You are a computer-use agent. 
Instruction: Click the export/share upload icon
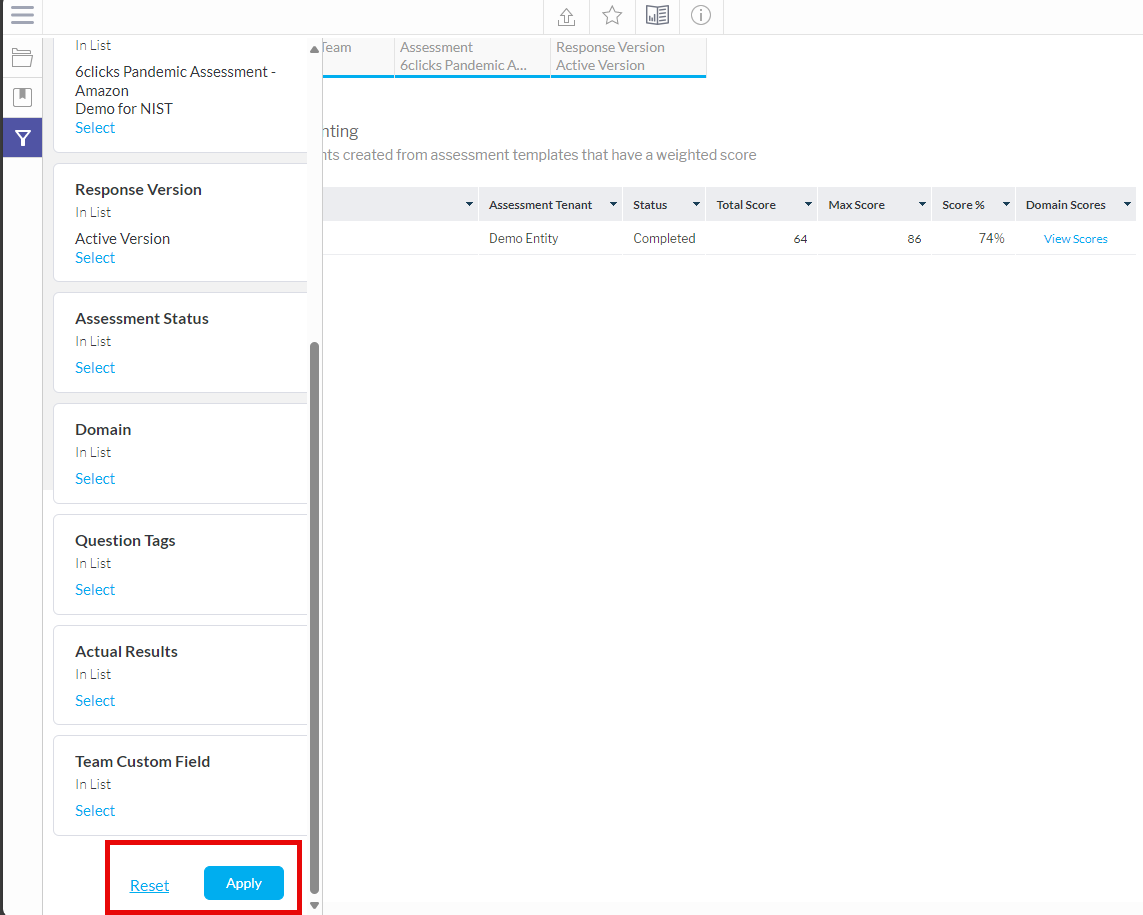click(x=566, y=16)
